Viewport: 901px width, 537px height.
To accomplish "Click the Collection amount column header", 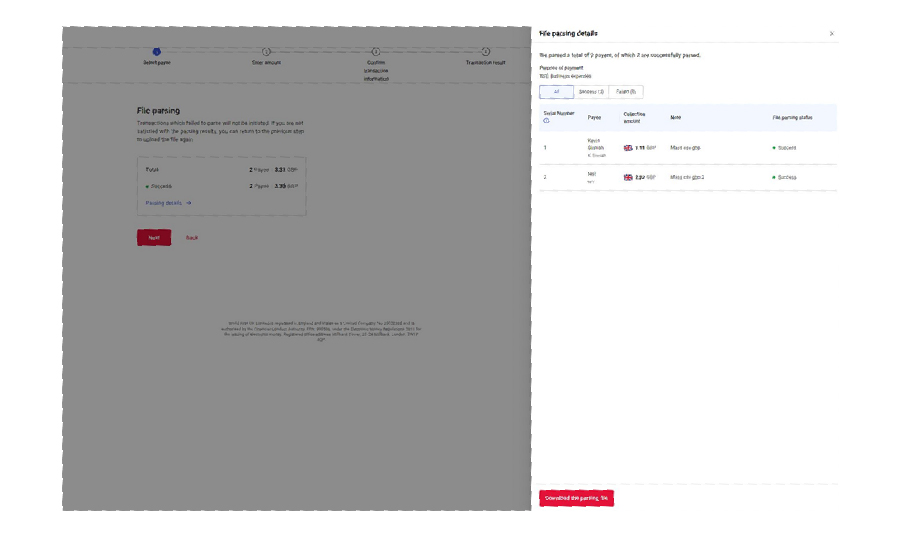I will point(635,117).
